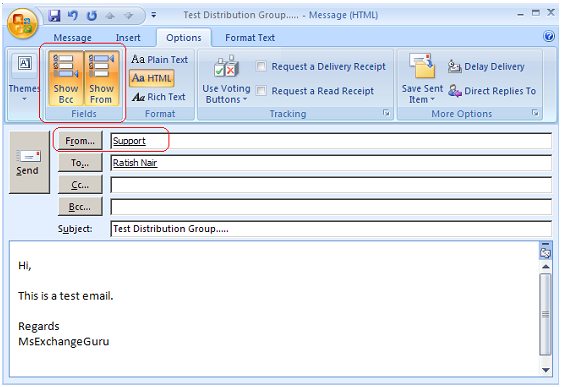Set message format to Rich Text
Screen dimensions: 562x387
pyautogui.click(x=158, y=97)
